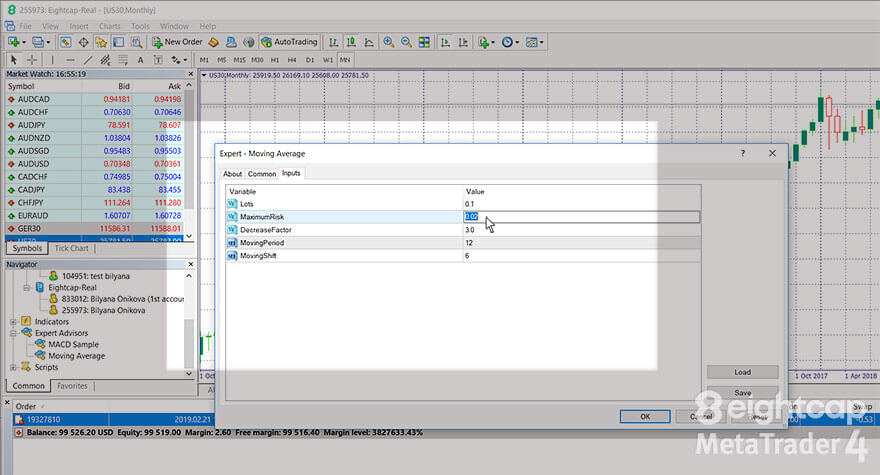
Task: Open the New Chart toolbar icon
Action: click(13, 42)
